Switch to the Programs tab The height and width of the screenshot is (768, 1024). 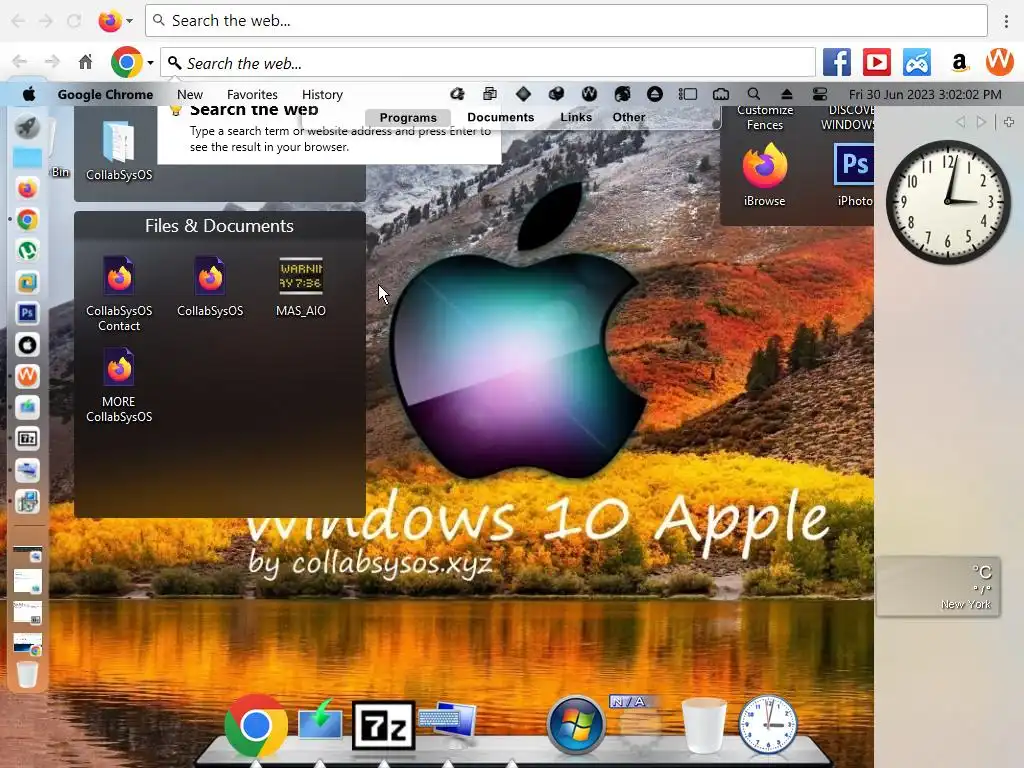pos(408,118)
